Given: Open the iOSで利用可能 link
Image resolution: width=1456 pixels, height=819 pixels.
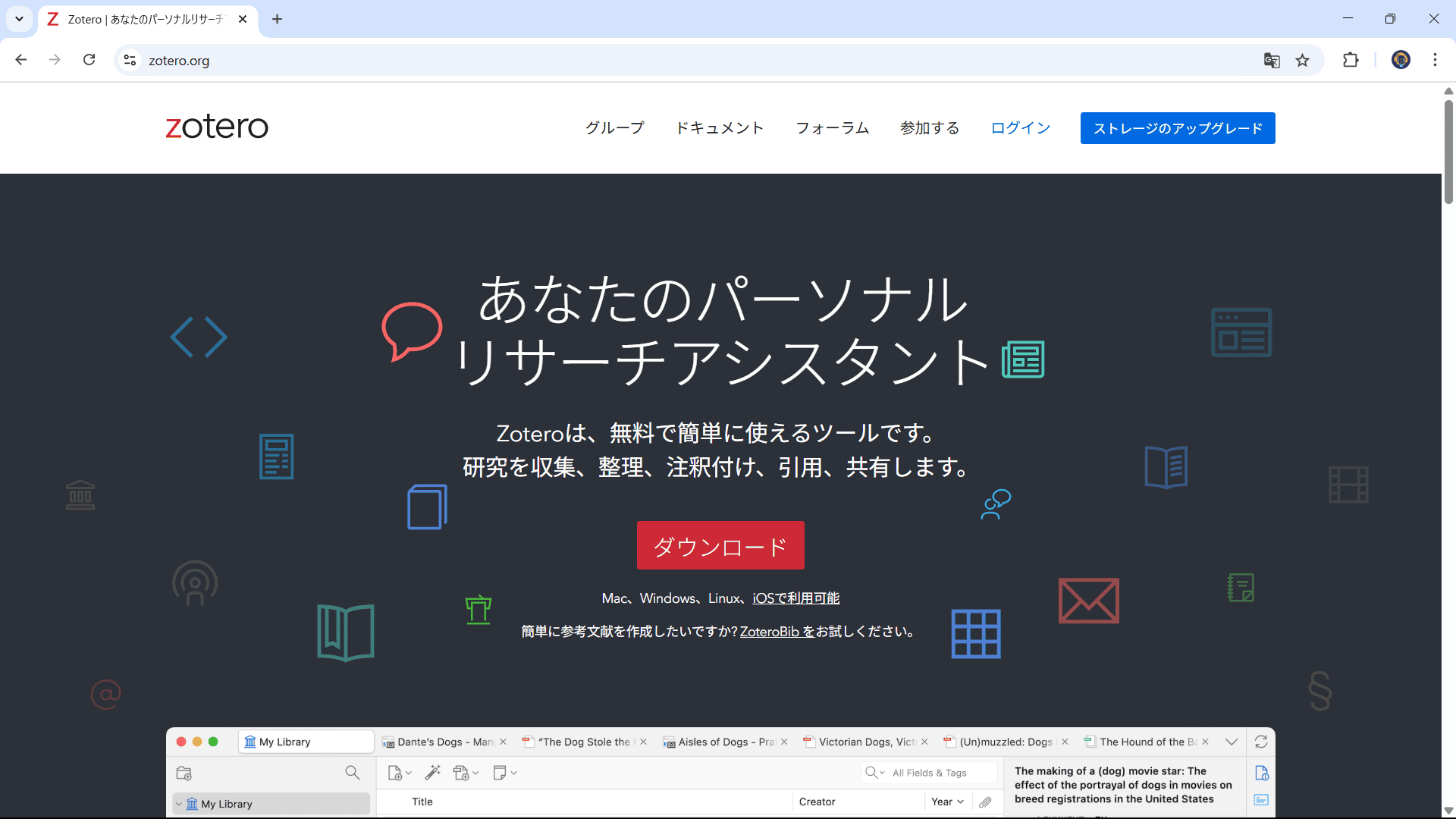Looking at the screenshot, I should pyautogui.click(x=796, y=598).
